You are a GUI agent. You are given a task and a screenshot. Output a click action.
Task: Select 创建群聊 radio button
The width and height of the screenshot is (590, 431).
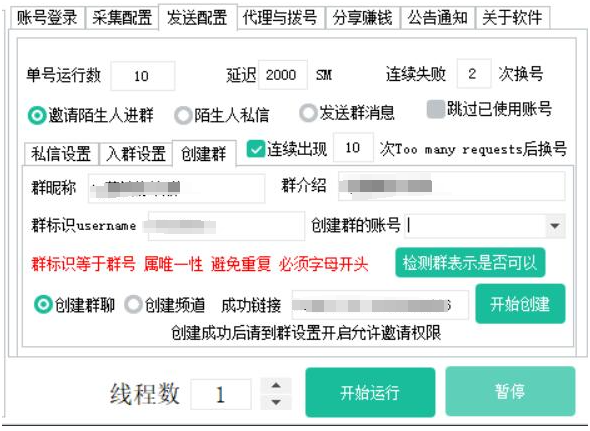pos(43,304)
